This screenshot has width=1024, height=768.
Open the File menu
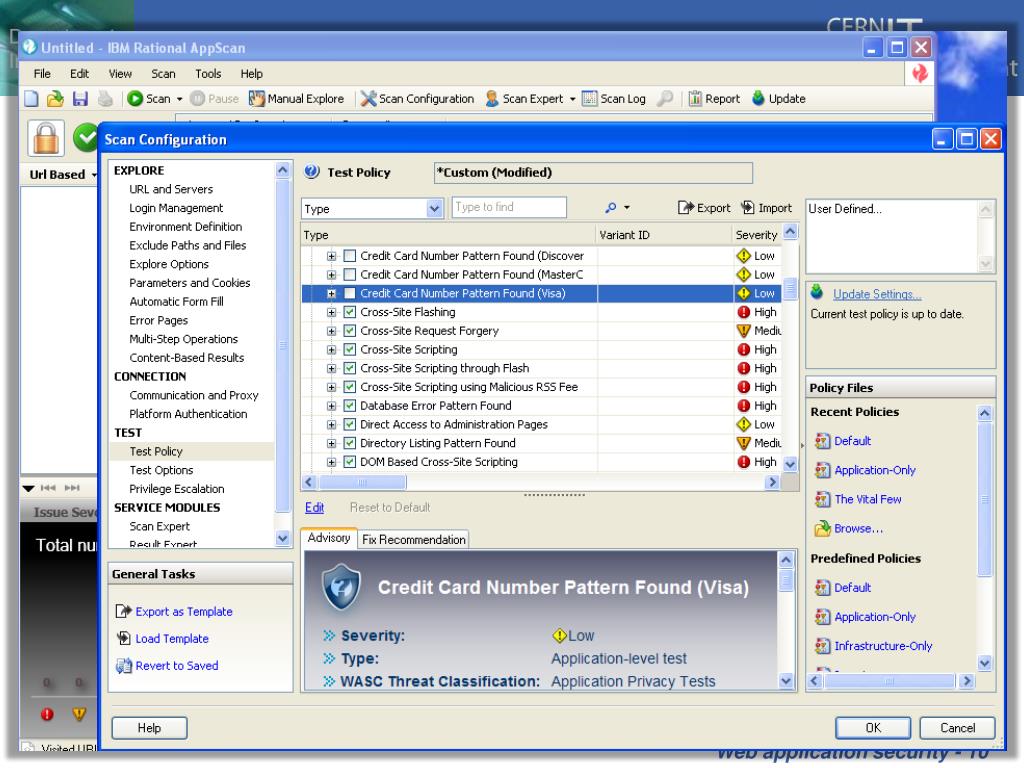click(42, 74)
